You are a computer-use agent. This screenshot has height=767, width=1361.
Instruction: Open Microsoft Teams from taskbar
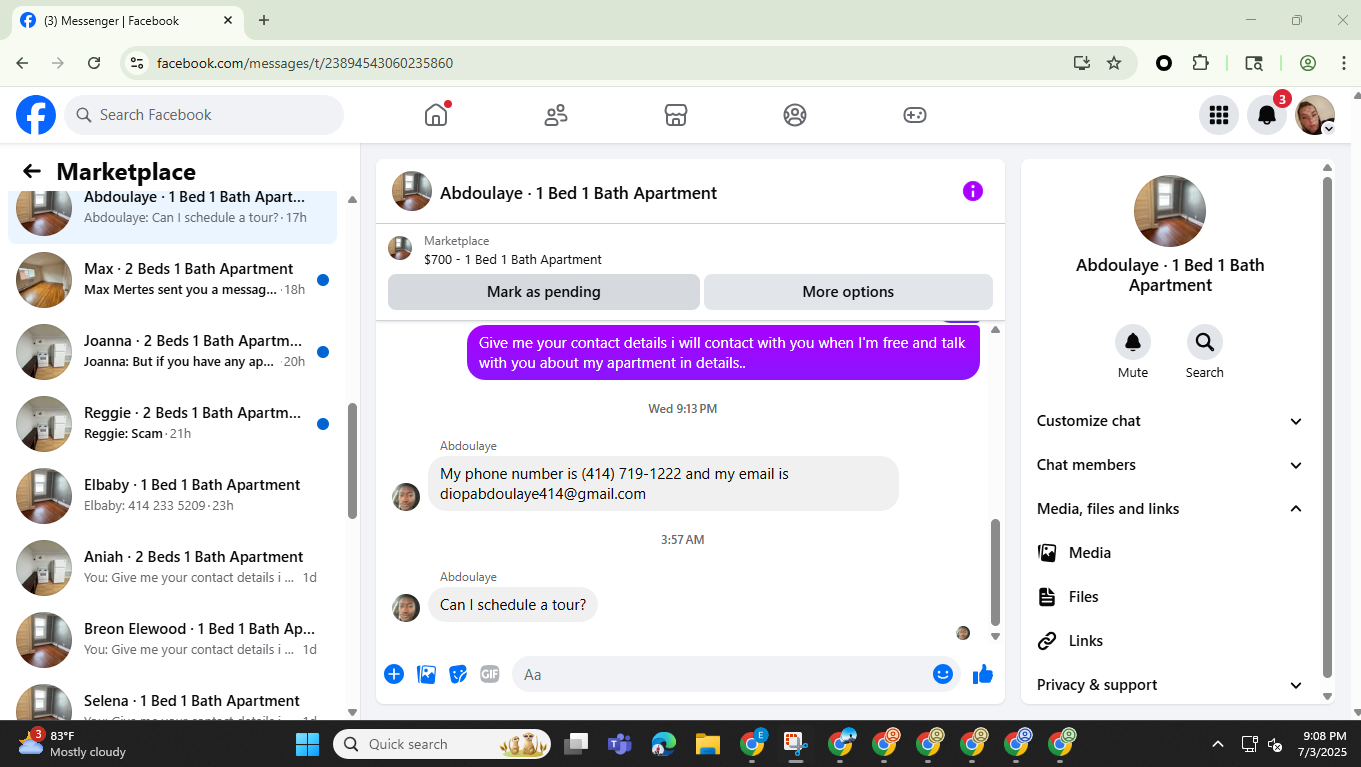(620, 744)
